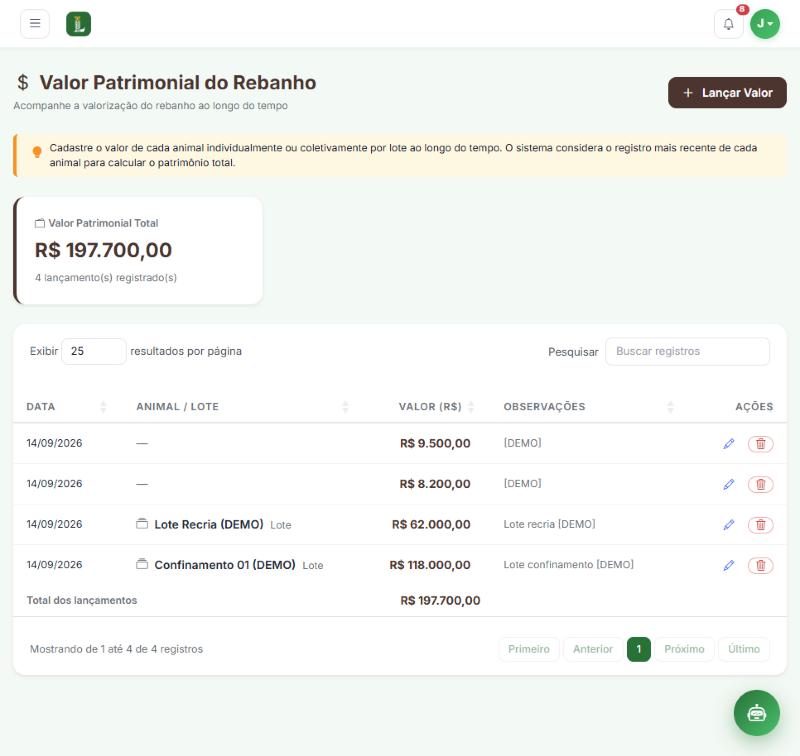Edit the R$ 9.500,00 entry
The height and width of the screenshot is (756, 800).
(x=729, y=444)
